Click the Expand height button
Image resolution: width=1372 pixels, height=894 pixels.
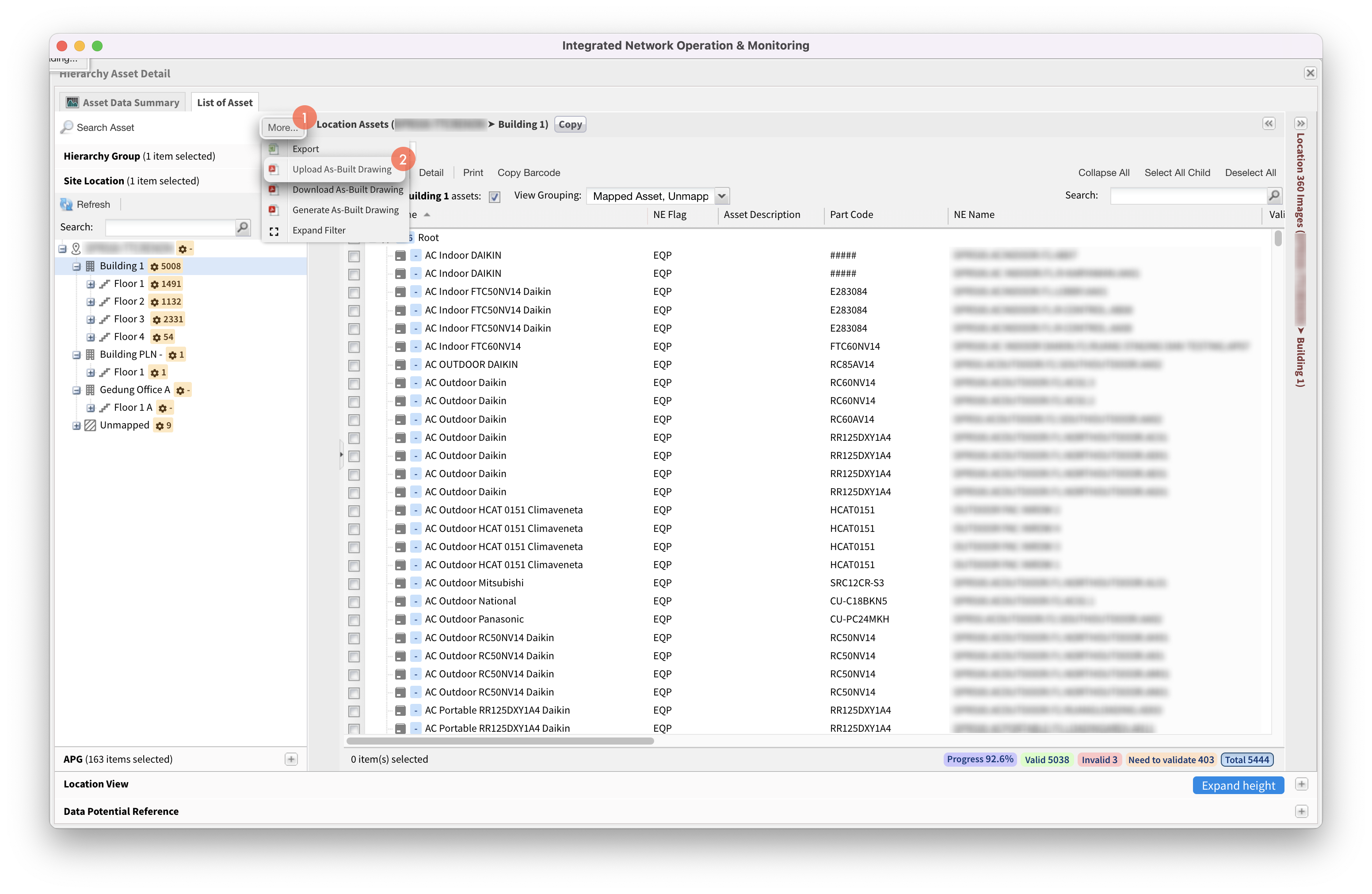click(x=1238, y=785)
